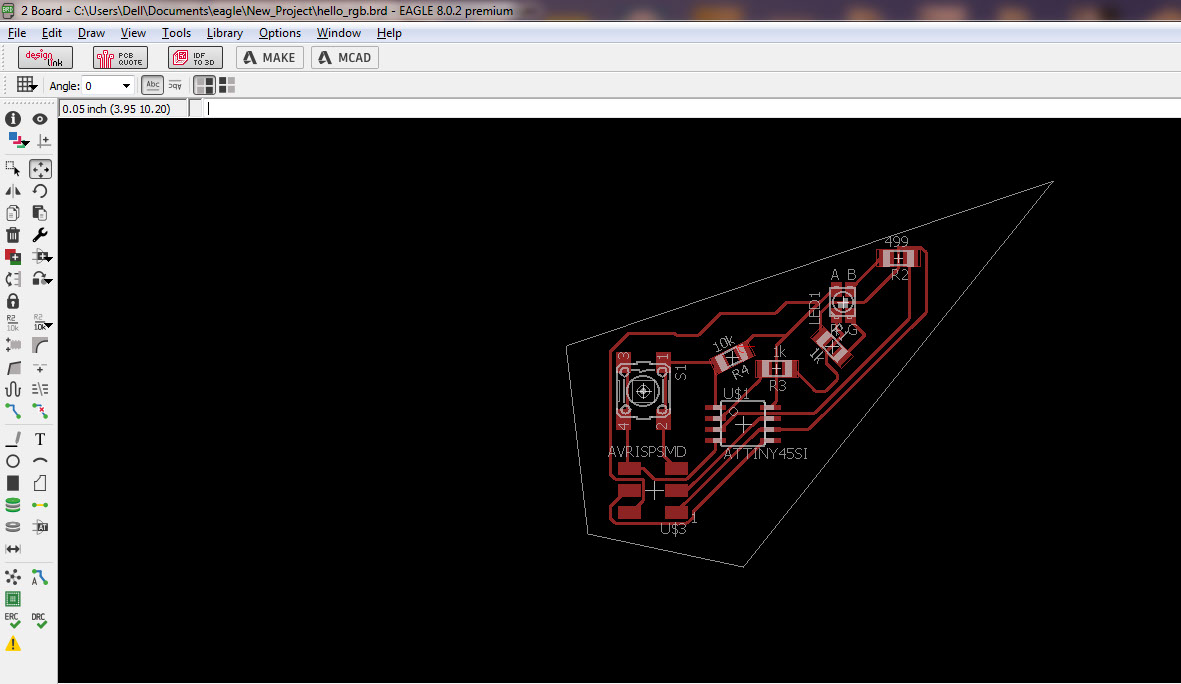Open the Library menu
This screenshot has width=1181, height=684.
[224, 33]
